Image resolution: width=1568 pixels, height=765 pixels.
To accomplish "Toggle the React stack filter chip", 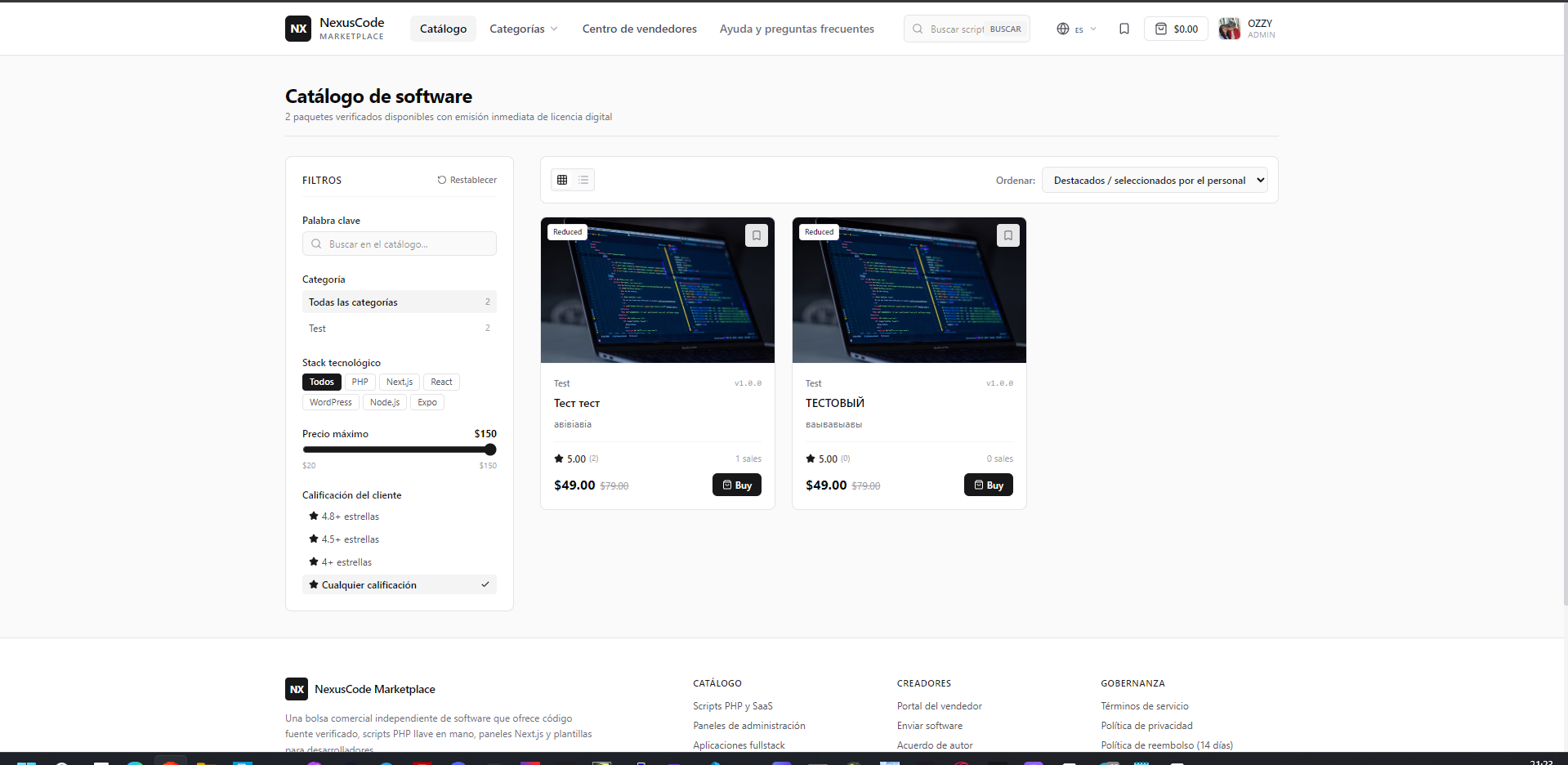I will [441, 382].
